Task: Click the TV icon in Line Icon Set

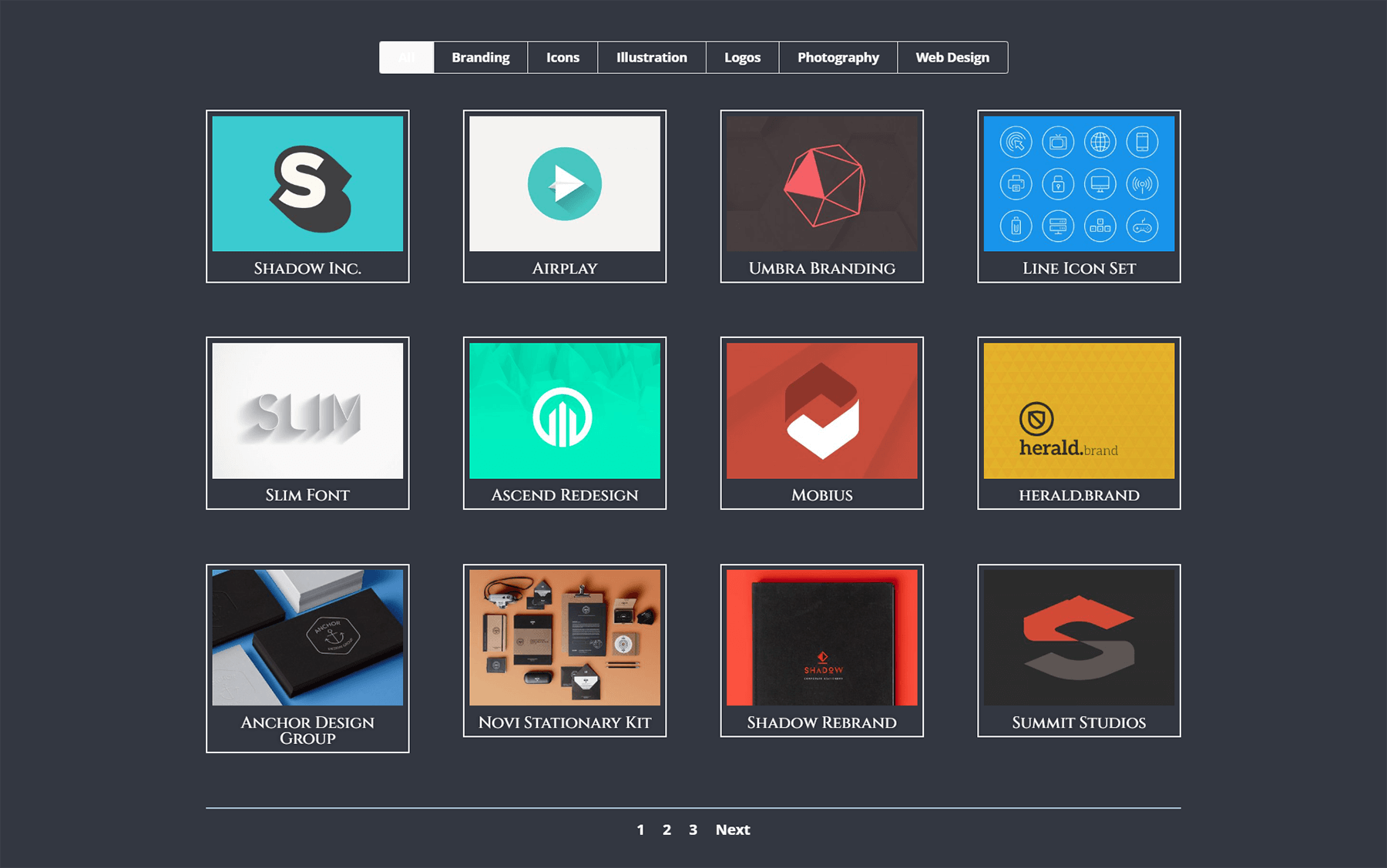Action: [x=1059, y=142]
